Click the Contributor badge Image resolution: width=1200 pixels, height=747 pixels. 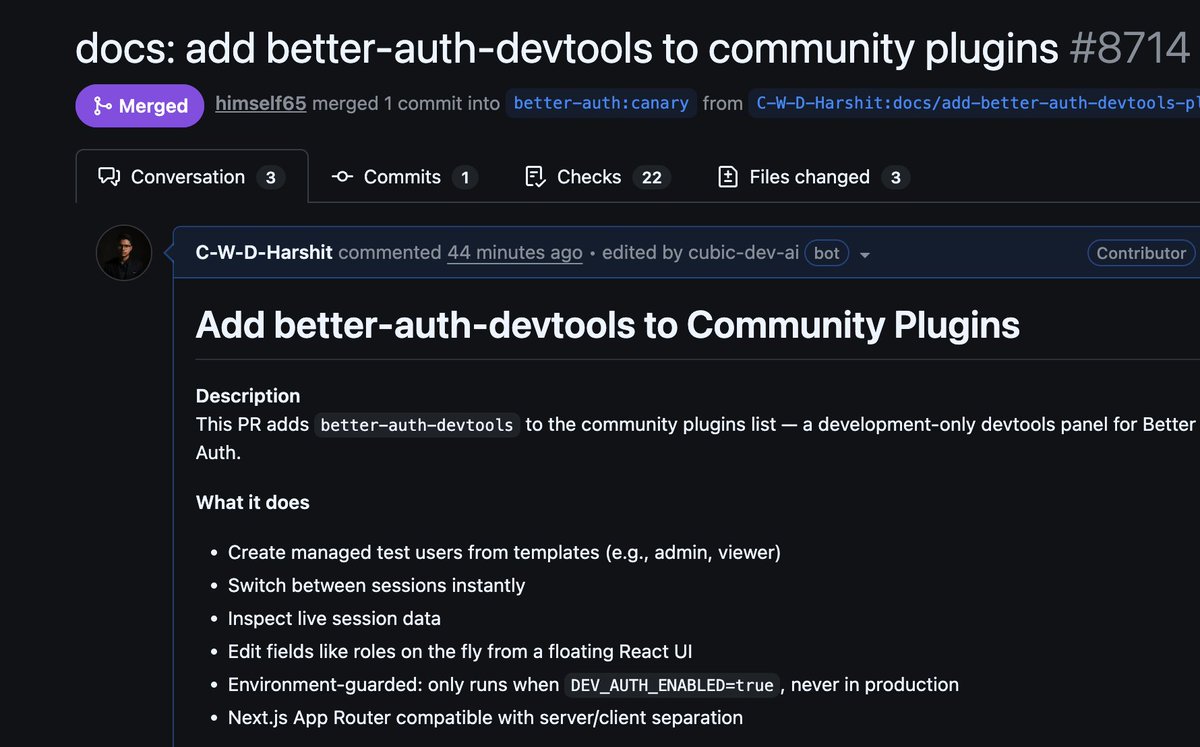coord(1141,253)
